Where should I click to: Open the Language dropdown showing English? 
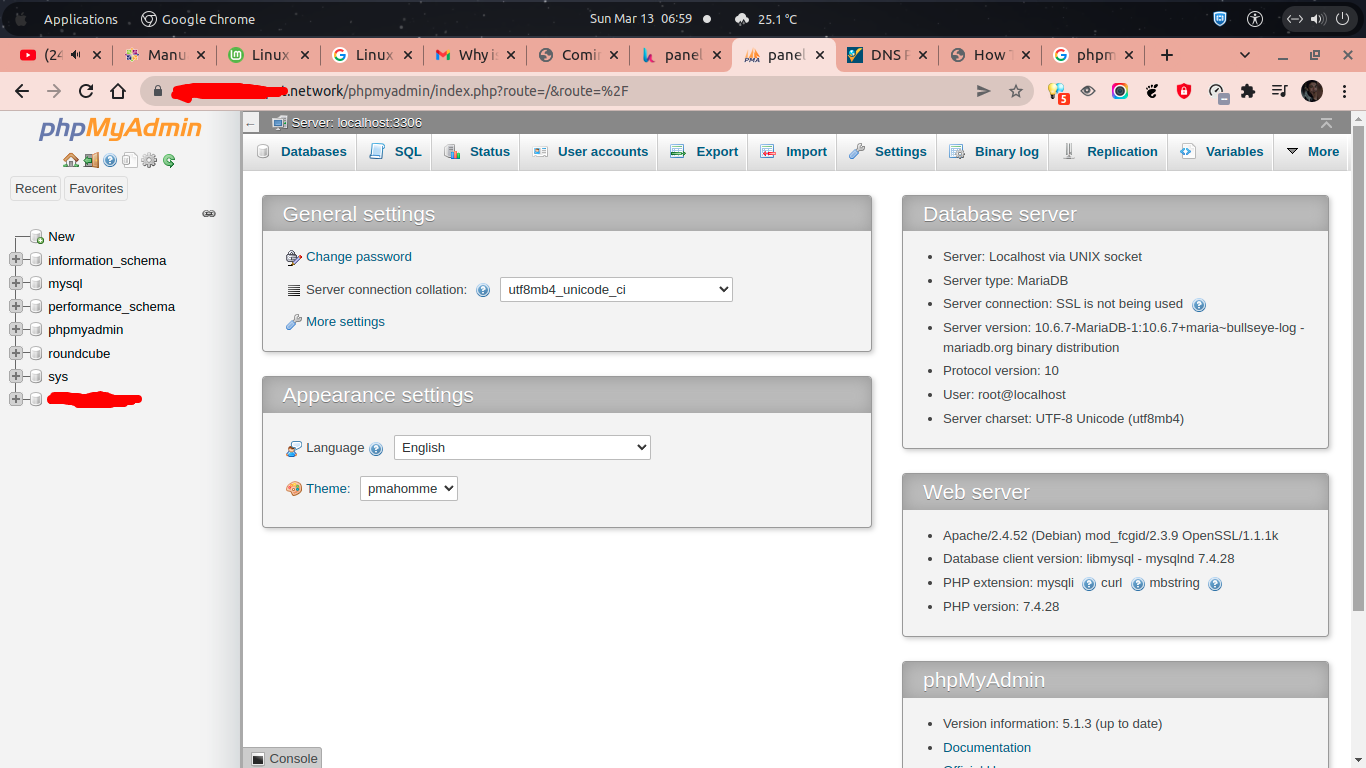pos(522,448)
